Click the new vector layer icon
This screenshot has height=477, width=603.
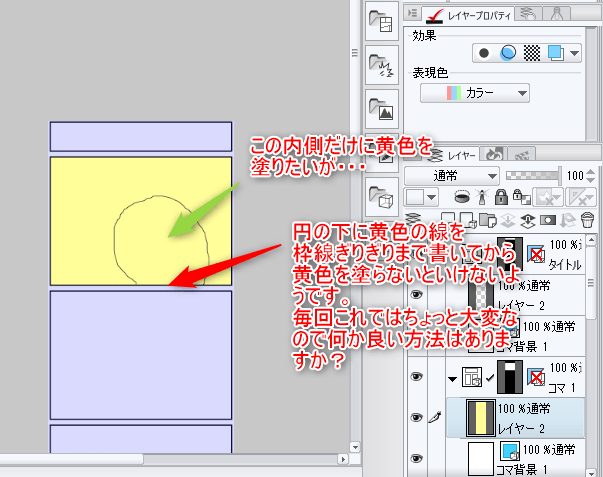[x=467, y=221]
